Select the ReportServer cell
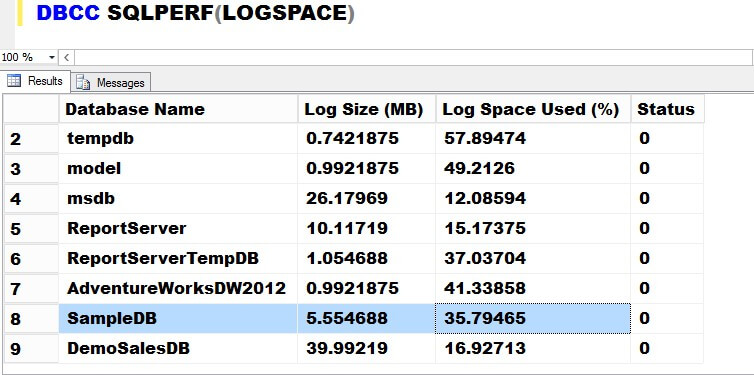 click(x=178, y=229)
